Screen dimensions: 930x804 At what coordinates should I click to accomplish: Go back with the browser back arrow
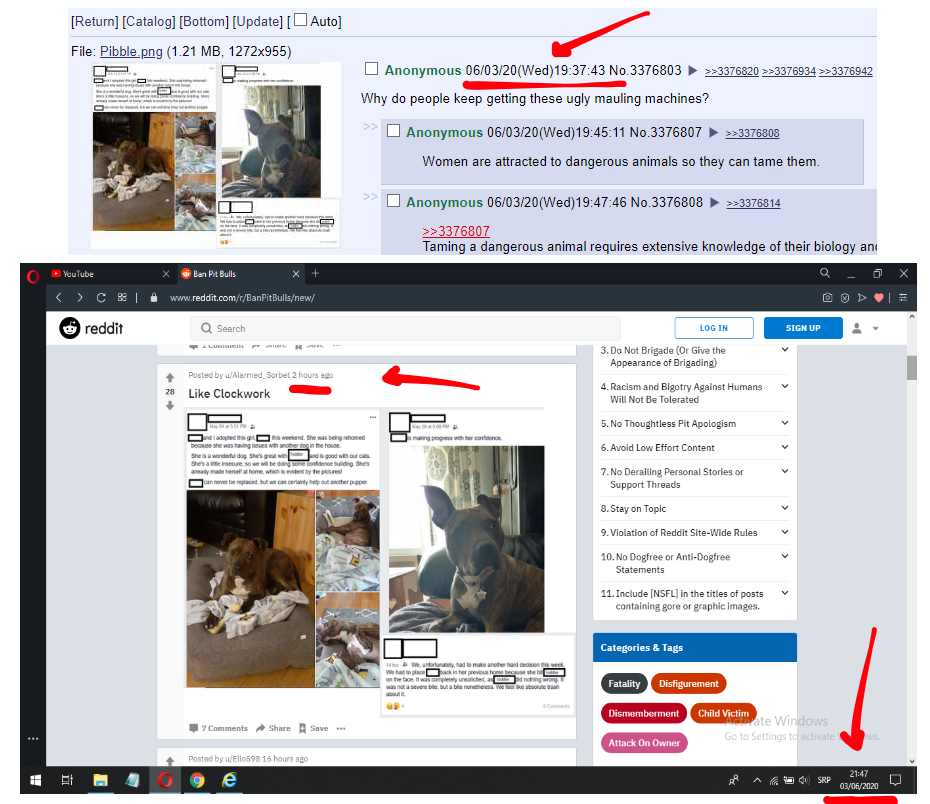(59, 298)
